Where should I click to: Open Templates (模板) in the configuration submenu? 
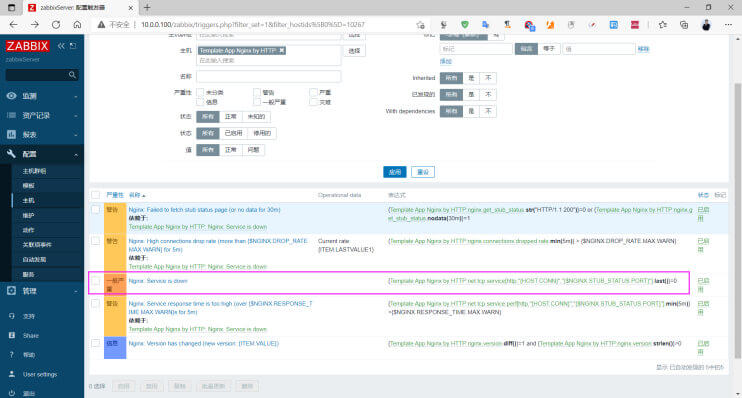28,186
